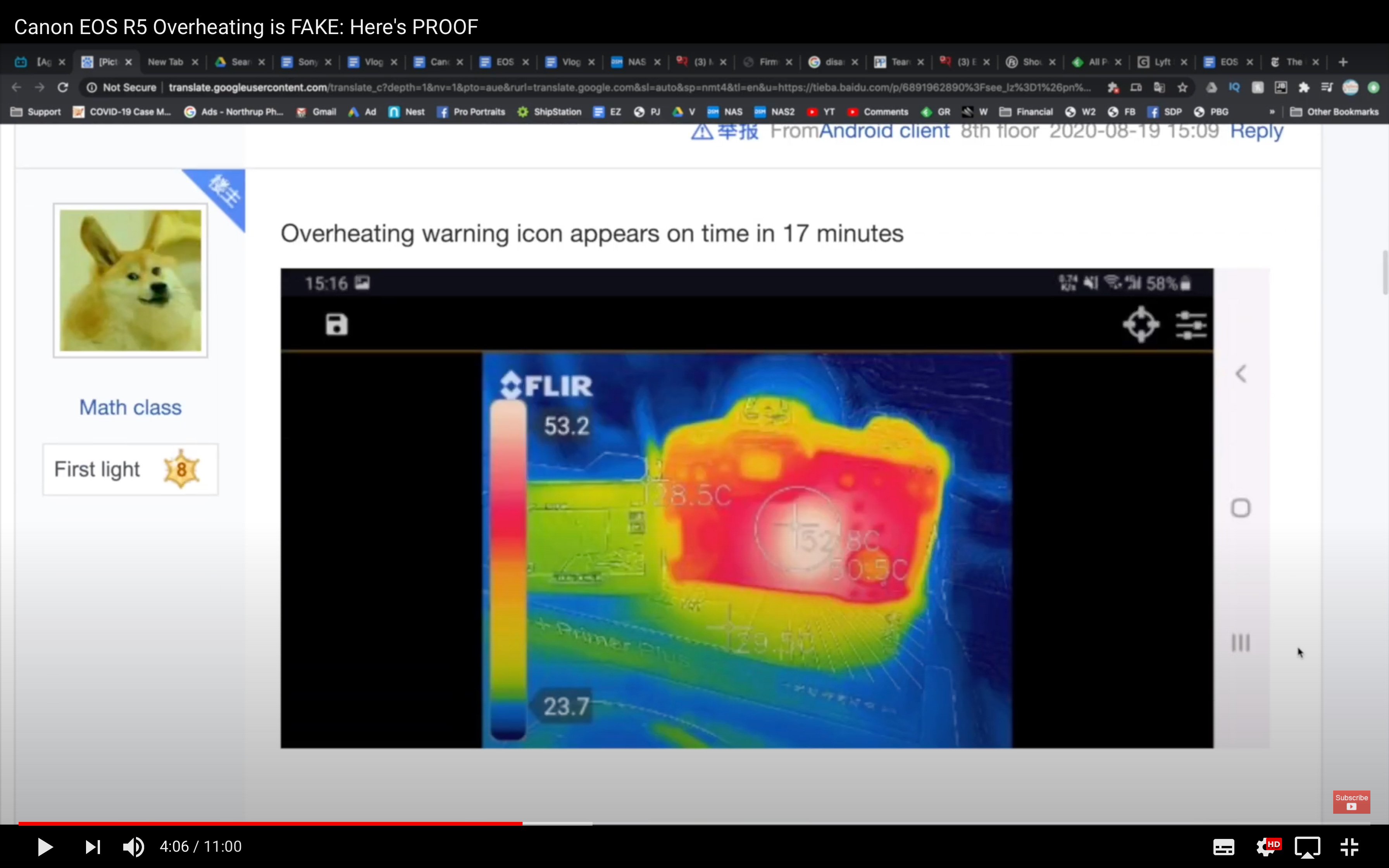Click the Google Translate extension icon

coord(1159,87)
